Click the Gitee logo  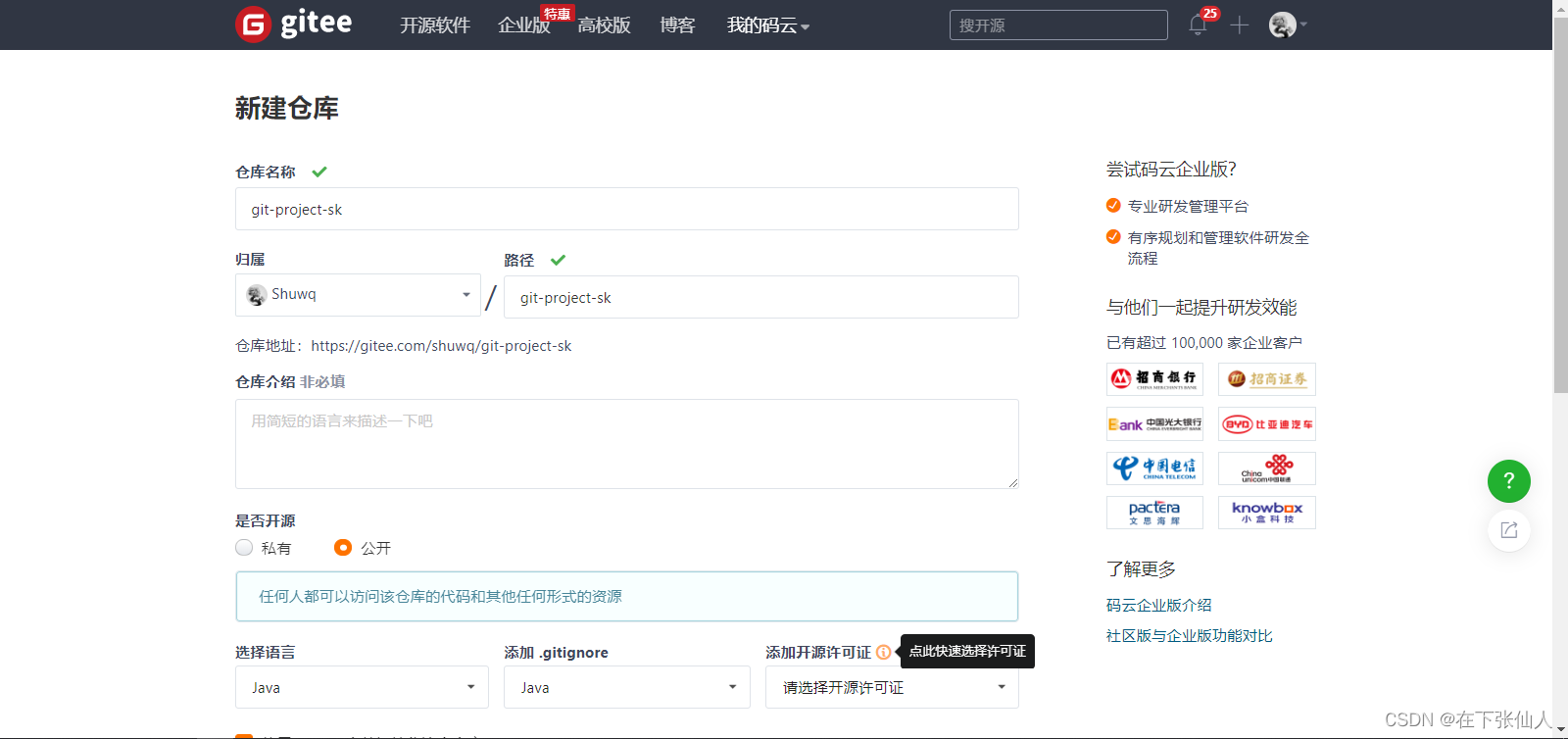pos(294,24)
